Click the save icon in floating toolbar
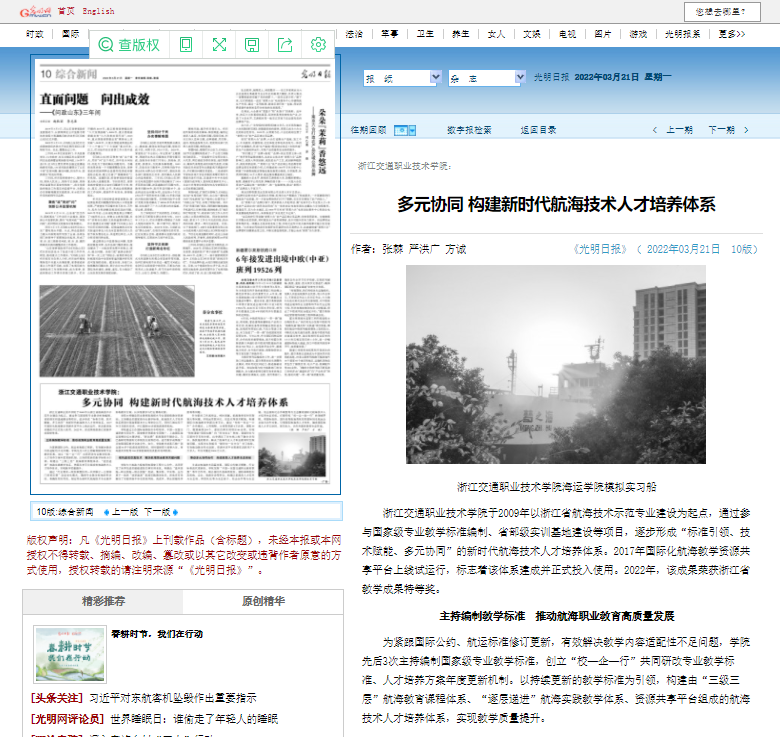 (x=252, y=44)
